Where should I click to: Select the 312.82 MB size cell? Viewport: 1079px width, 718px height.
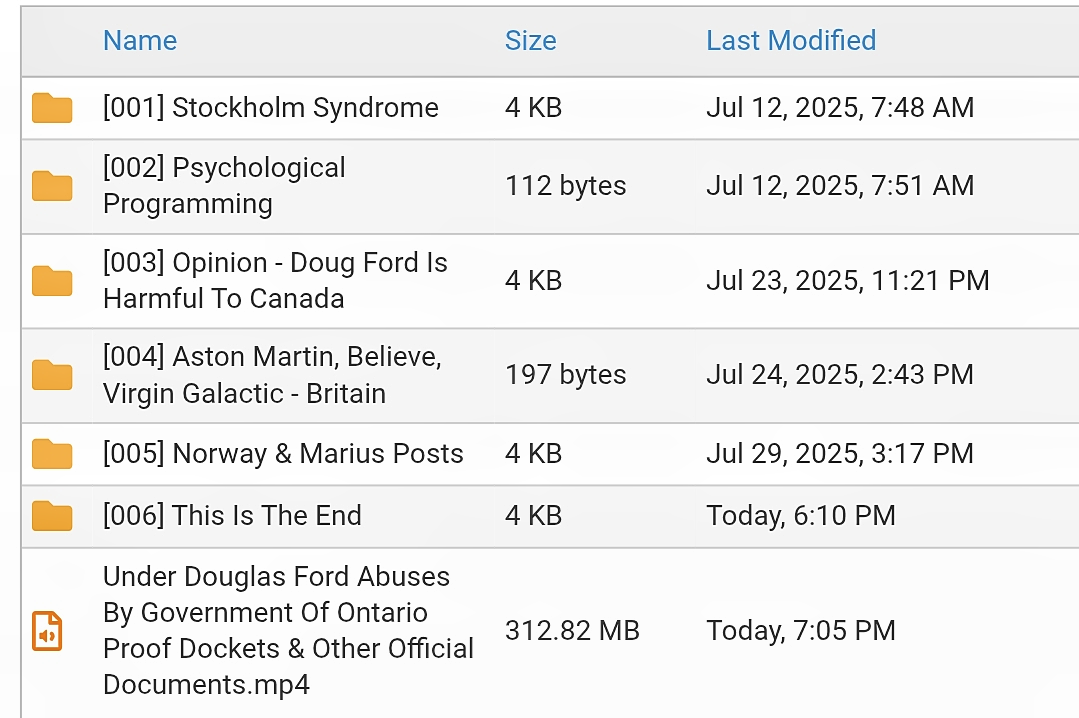coord(572,631)
